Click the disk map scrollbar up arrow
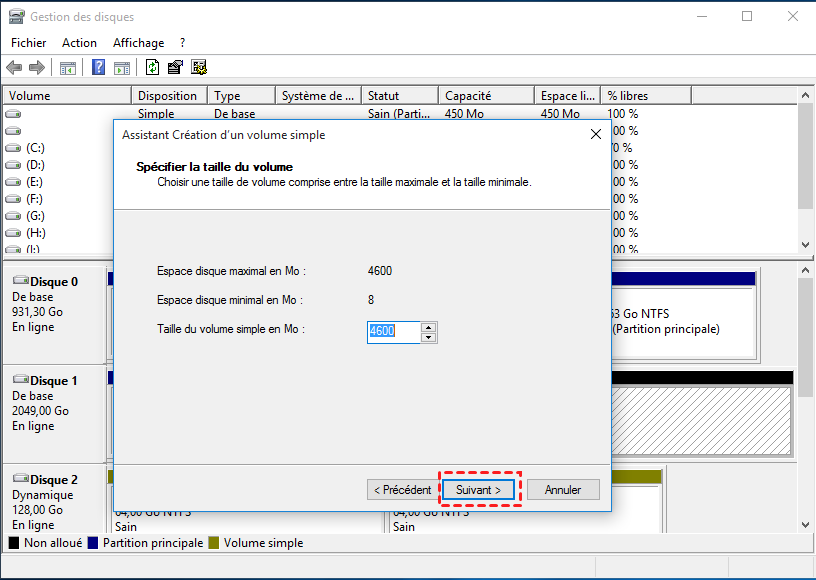Viewport: 816px width, 580px height. 805,270
